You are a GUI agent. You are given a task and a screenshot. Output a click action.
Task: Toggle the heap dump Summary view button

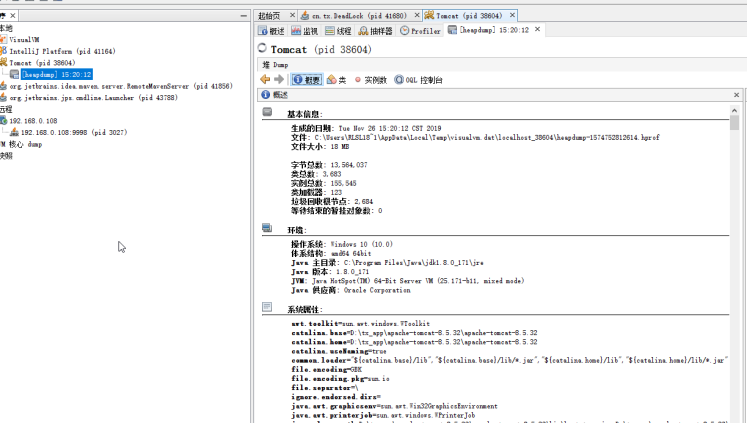pos(307,80)
